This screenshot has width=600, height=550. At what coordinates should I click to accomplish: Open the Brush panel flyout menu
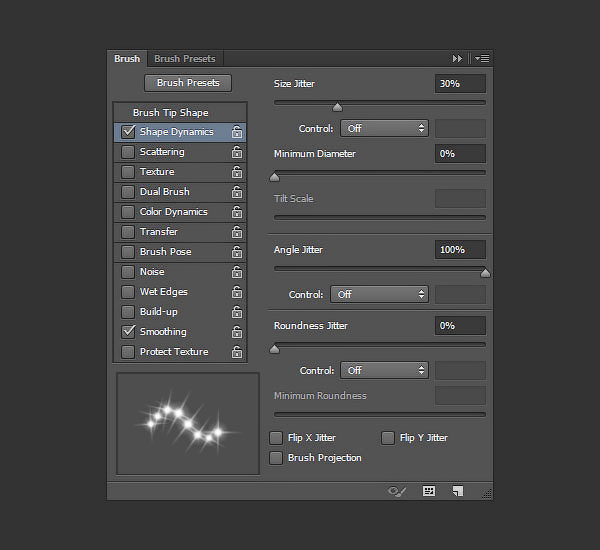pos(482,59)
